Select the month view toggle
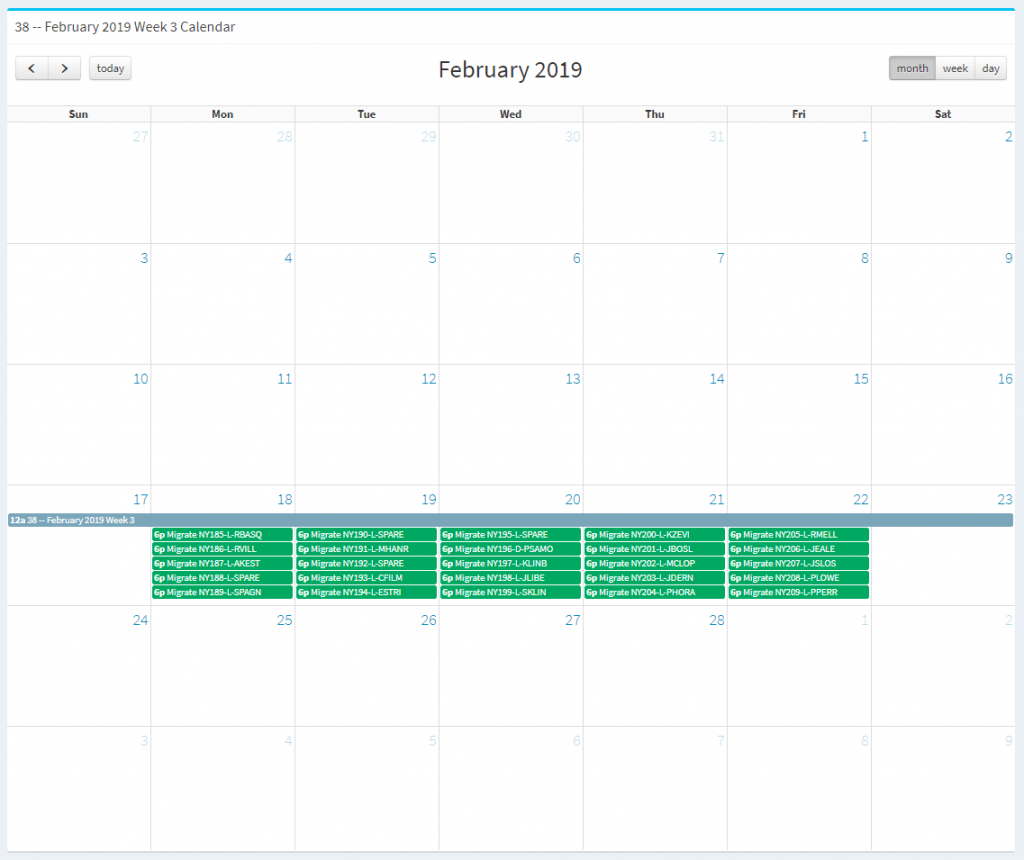The width and height of the screenshot is (1024, 860). click(912, 68)
